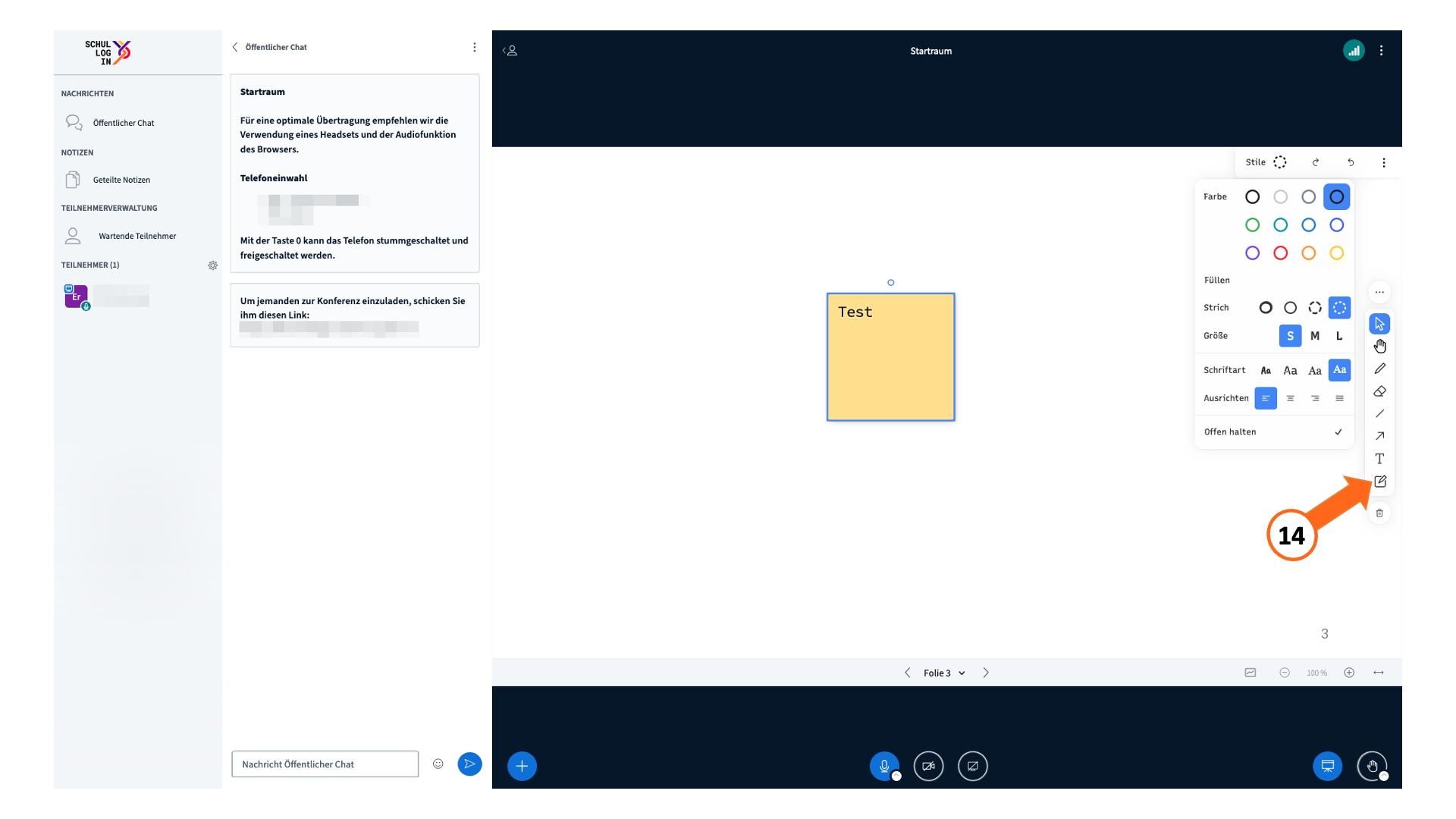Select the hand pan tool

click(1379, 347)
